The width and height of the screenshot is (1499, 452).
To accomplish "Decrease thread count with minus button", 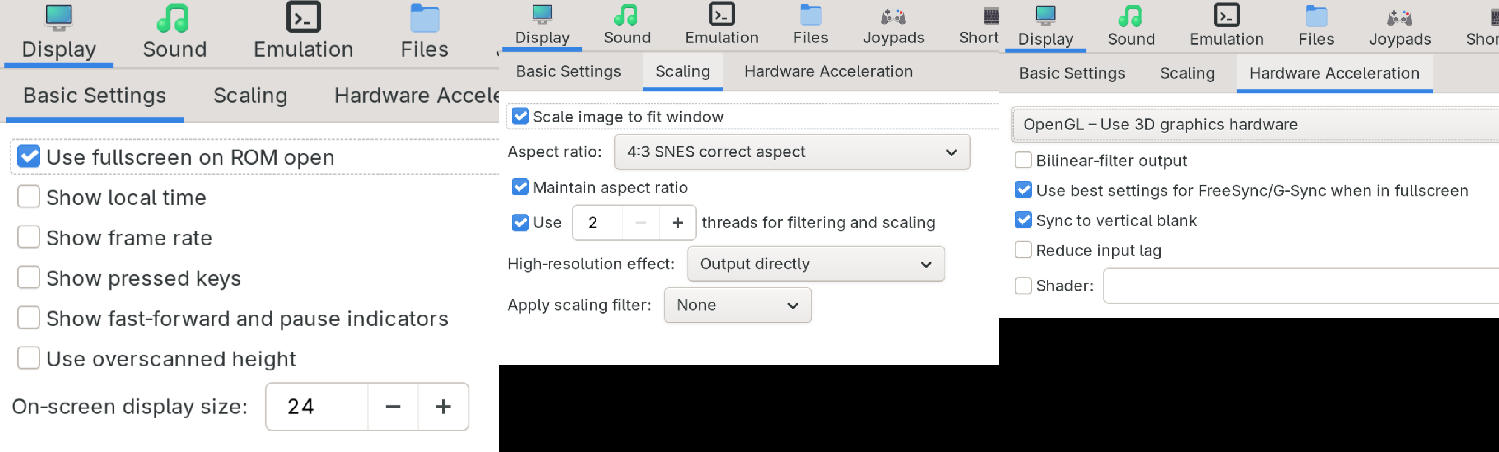I will coord(641,223).
